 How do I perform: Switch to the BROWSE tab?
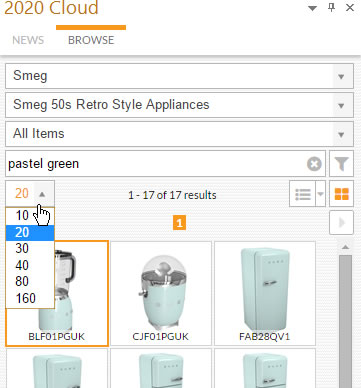coord(91,40)
